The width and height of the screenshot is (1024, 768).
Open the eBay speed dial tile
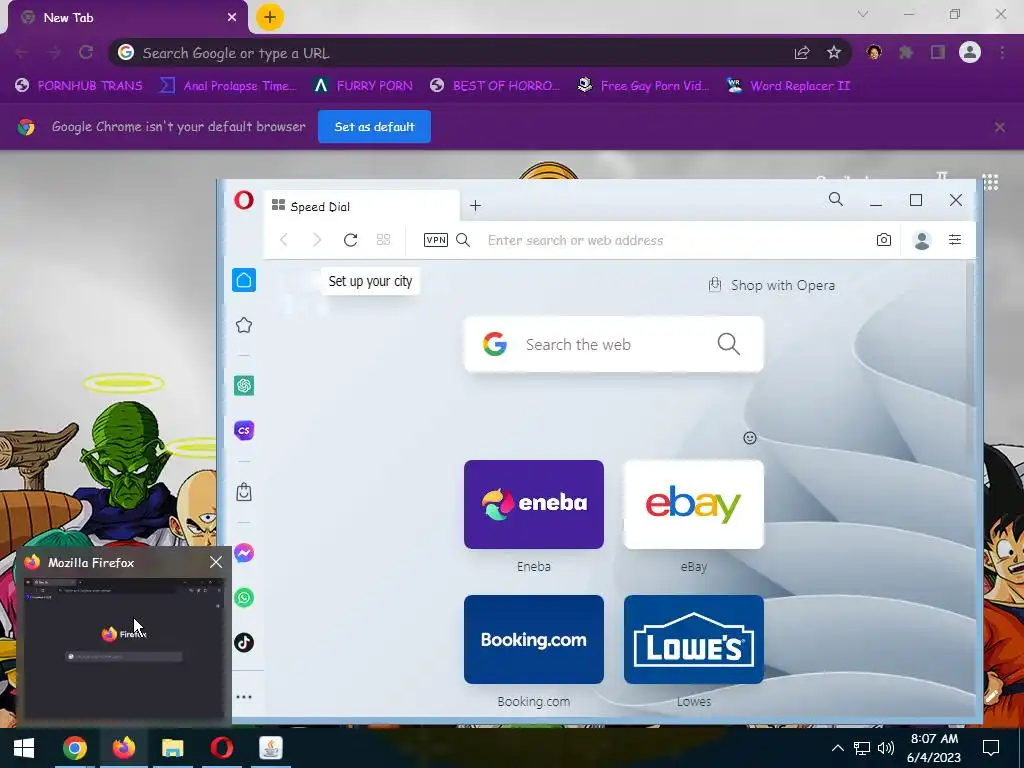[694, 504]
